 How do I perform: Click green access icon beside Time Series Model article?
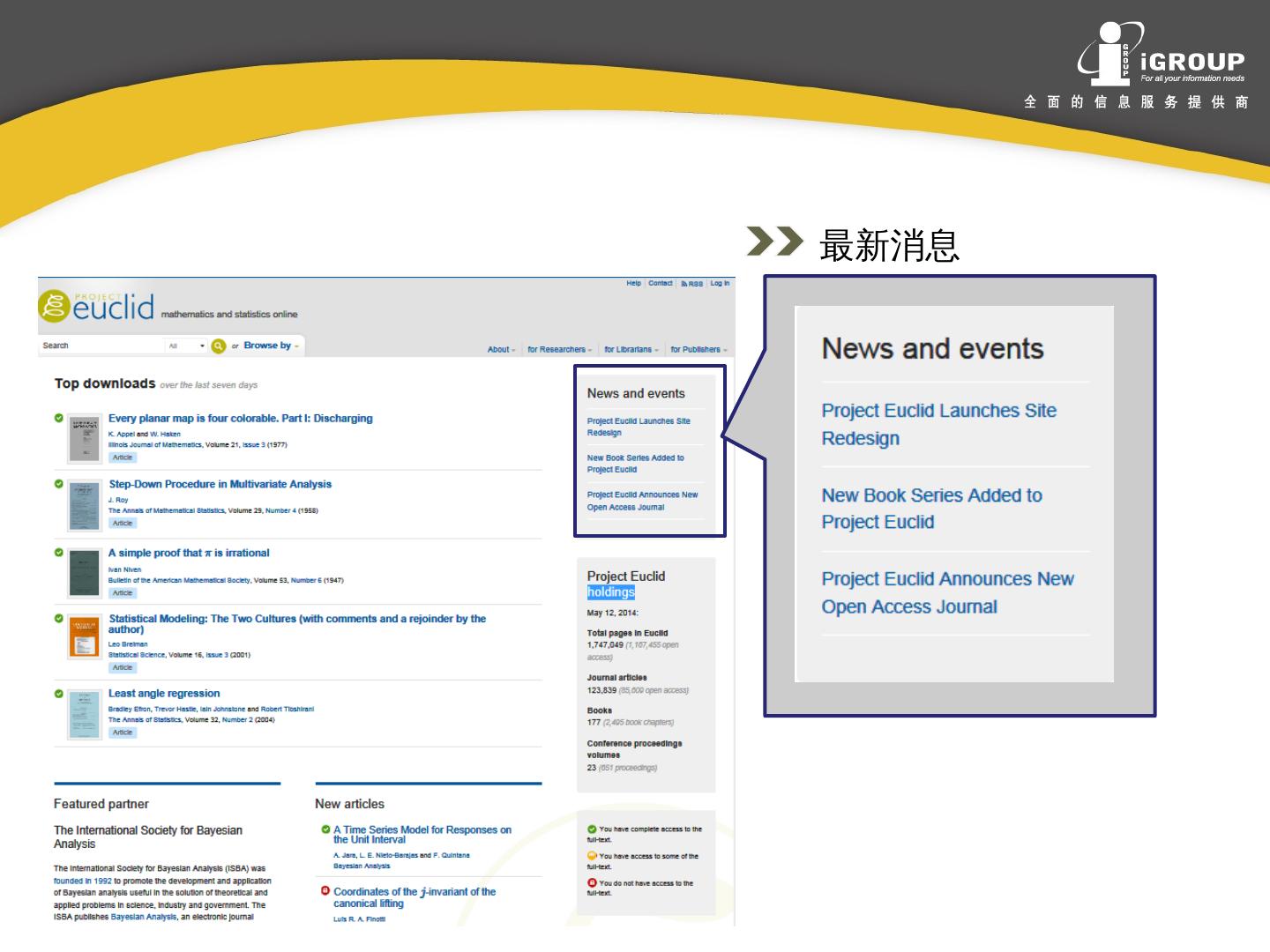pyautogui.click(x=326, y=829)
